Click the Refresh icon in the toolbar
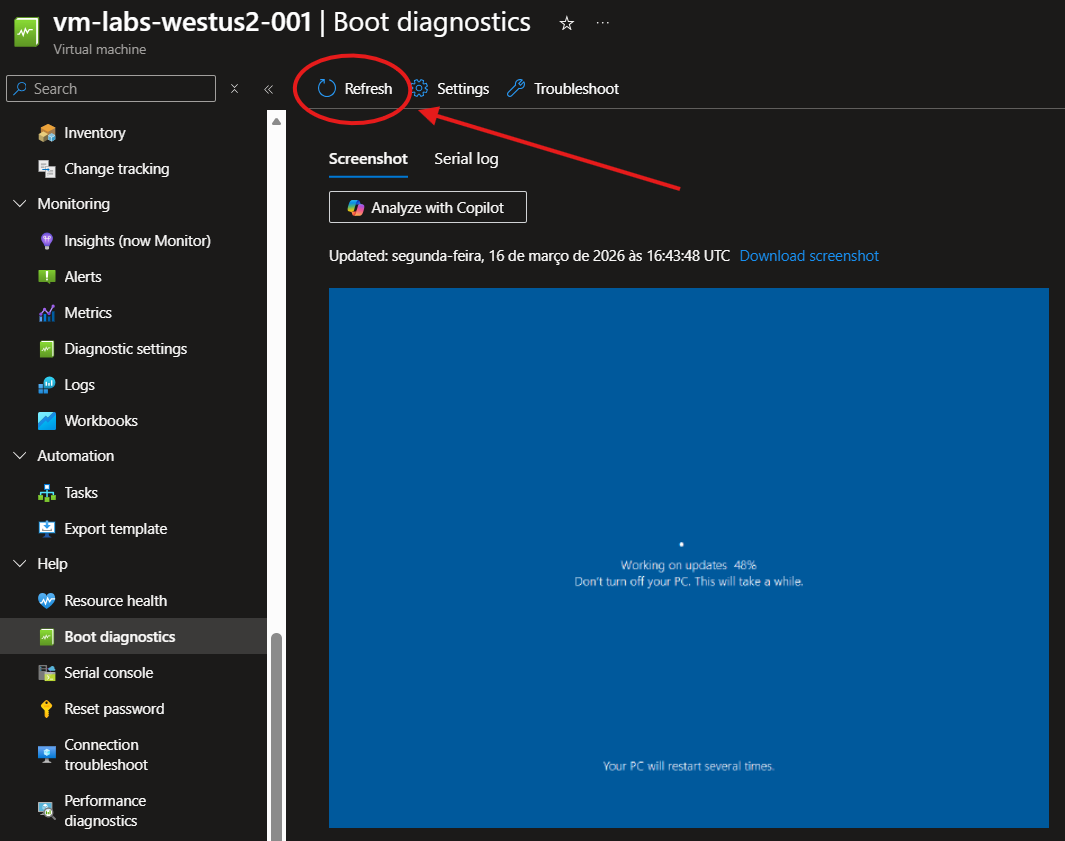Screen dimensions: 1065x841 [x=327, y=89]
